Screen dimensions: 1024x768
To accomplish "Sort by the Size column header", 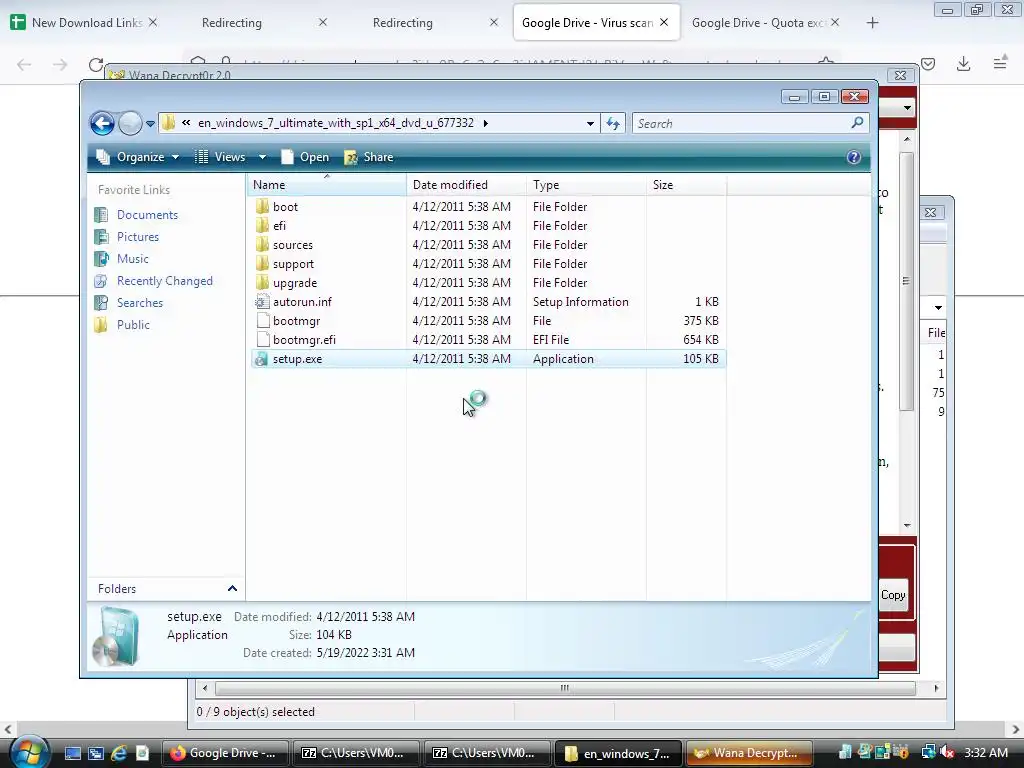I will pos(686,185).
